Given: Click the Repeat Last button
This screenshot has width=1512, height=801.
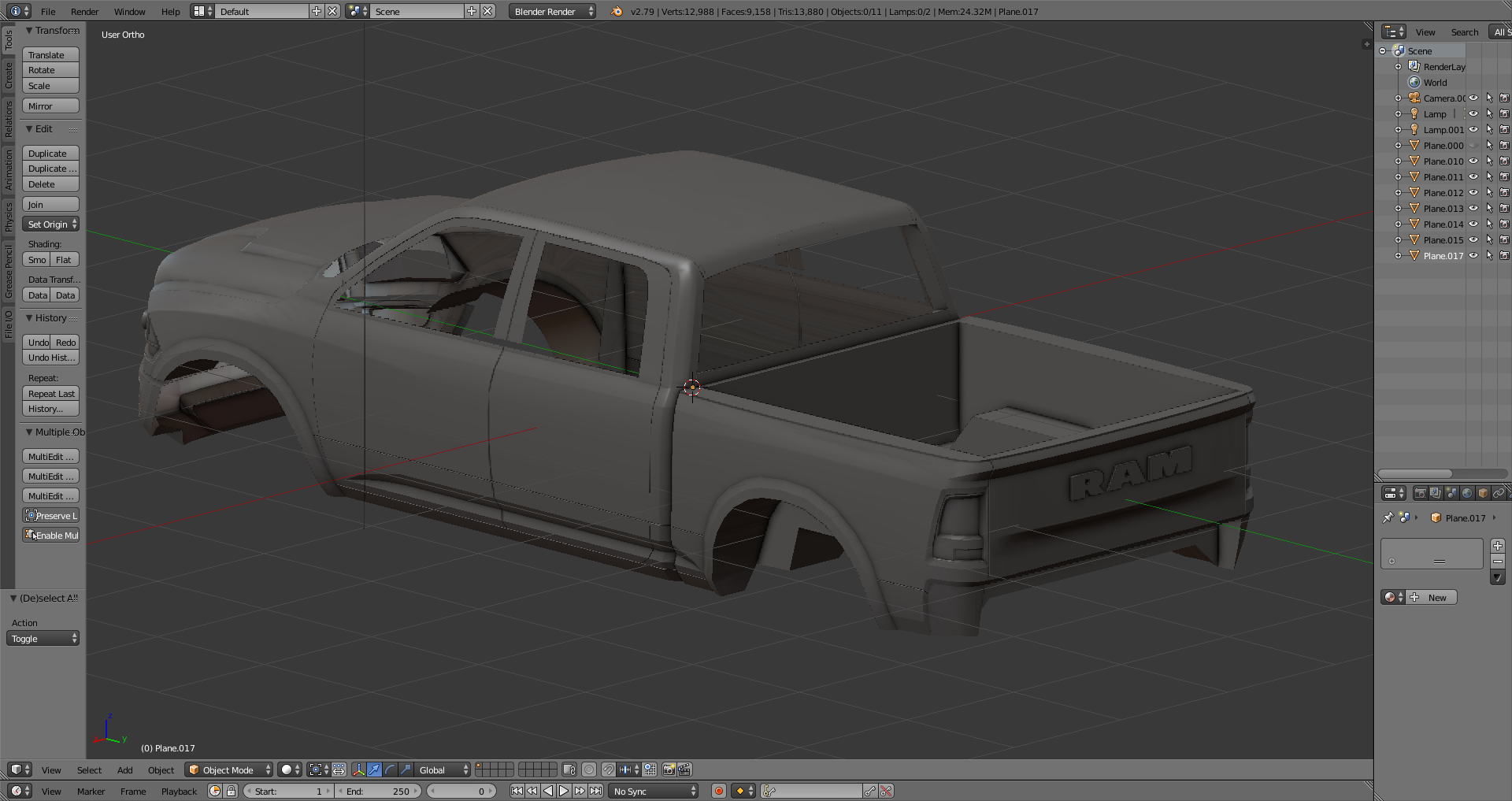Looking at the screenshot, I should tap(51, 393).
